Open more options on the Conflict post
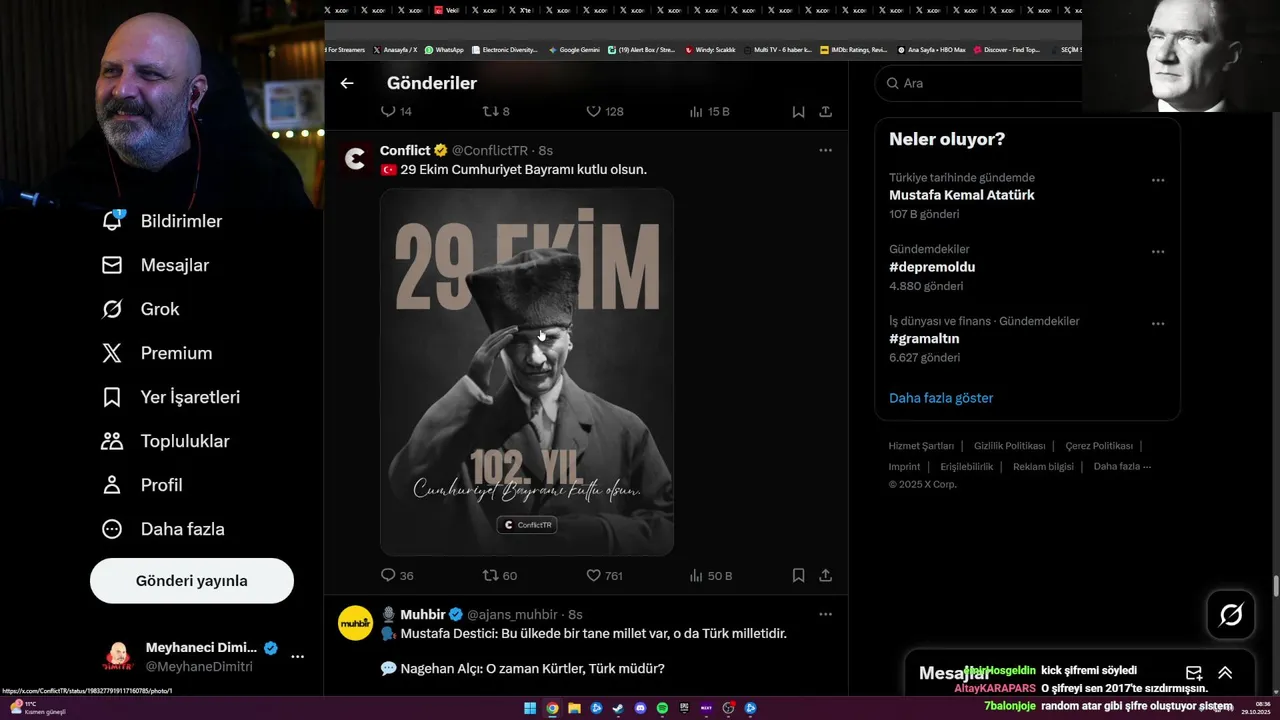The height and width of the screenshot is (720, 1280). coord(825,150)
